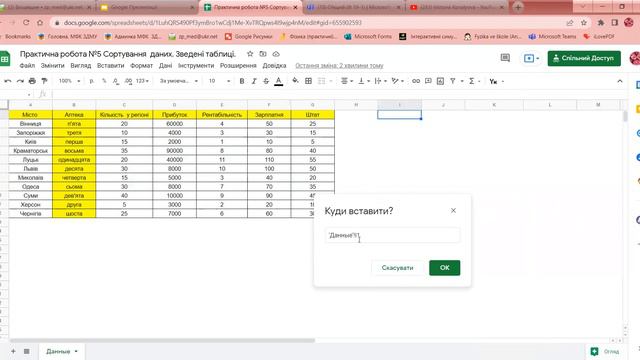Open text wrapping options
The image size is (640, 360).
coord(380,81)
